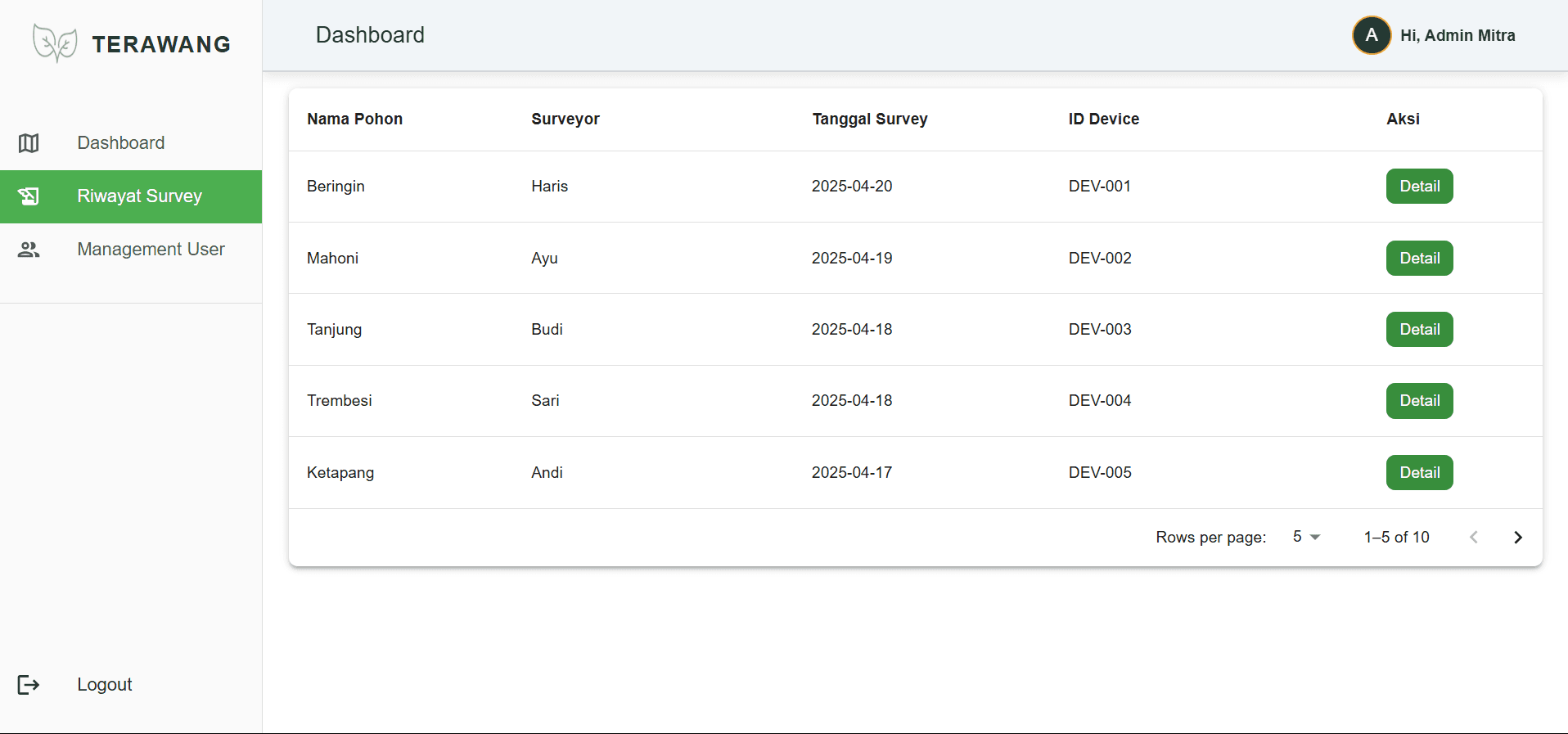This screenshot has width=1568, height=734.
Task: Click the Terawang leaf logo icon
Action: pyautogui.click(x=55, y=43)
